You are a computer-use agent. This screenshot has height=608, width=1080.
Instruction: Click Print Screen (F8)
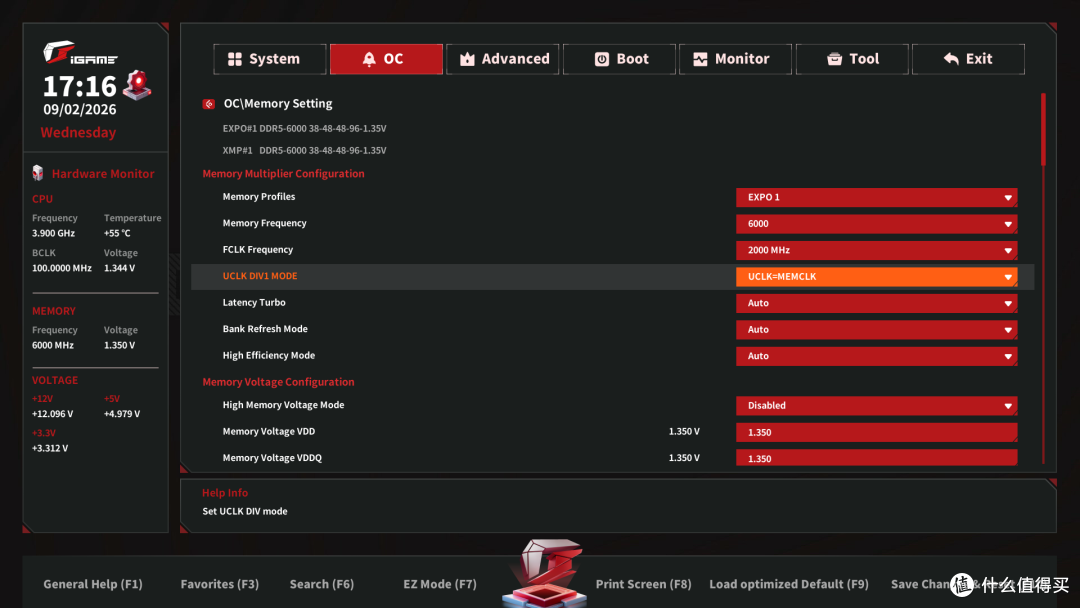point(643,584)
